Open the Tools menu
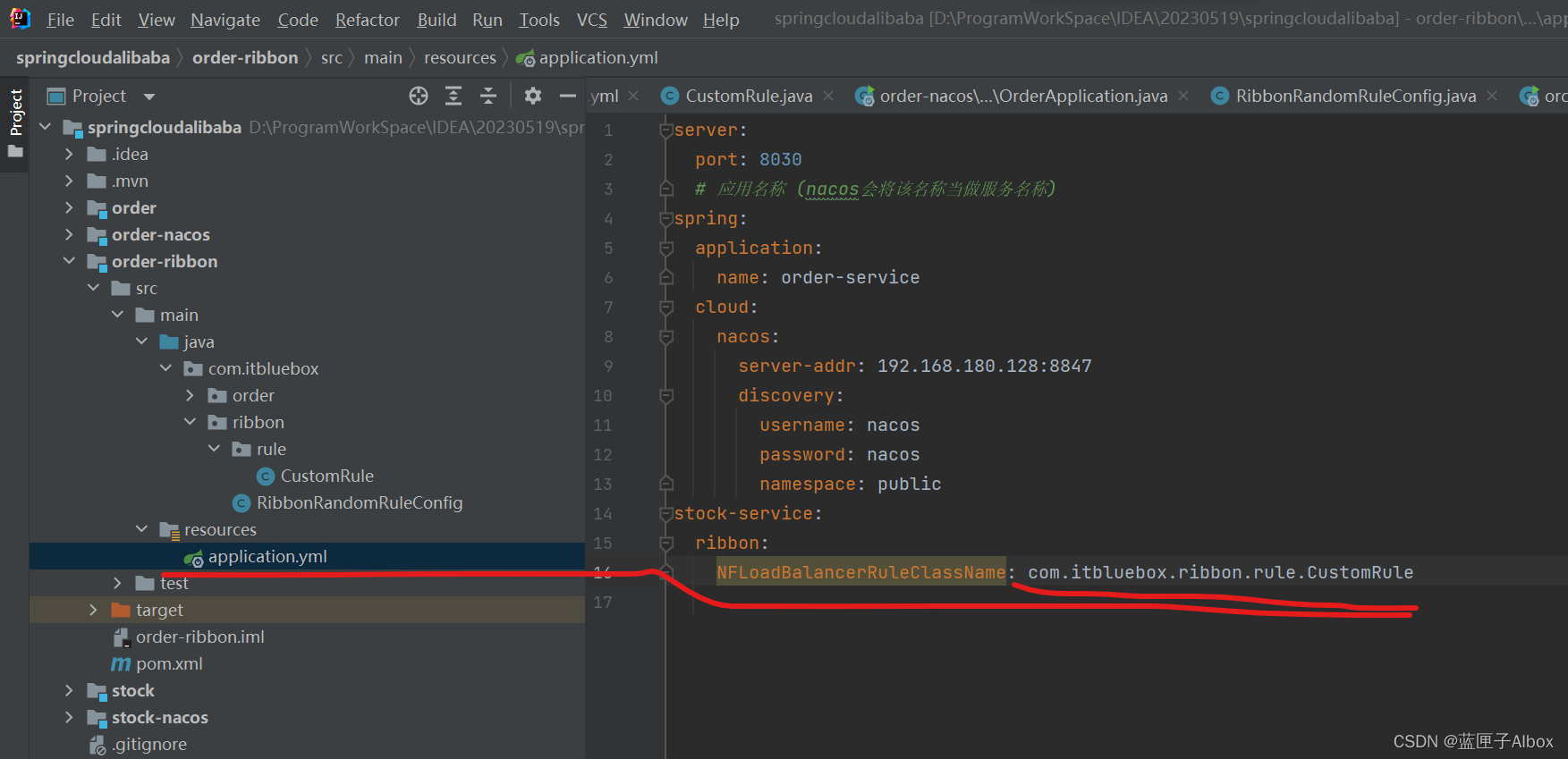The width and height of the screenshot is (1568, 759). 539,20
